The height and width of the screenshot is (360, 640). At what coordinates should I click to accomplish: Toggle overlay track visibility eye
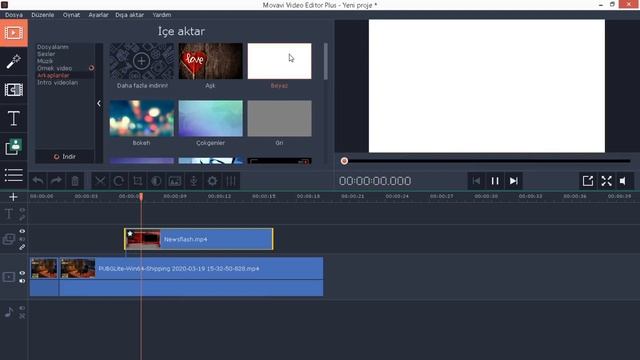coord(22,231)
